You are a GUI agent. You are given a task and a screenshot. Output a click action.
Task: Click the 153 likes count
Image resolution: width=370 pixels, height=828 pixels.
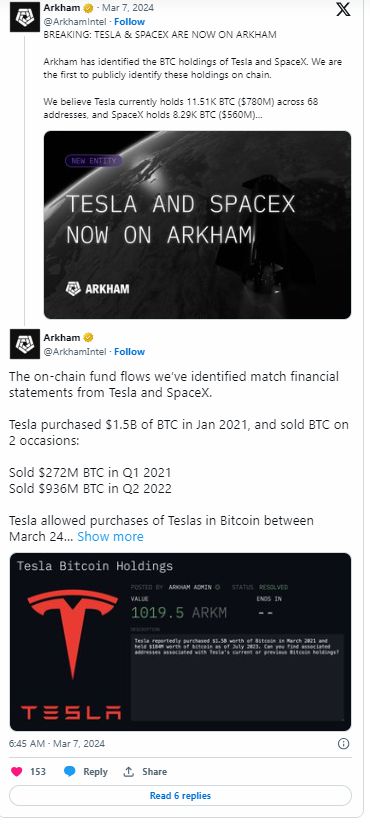click(38, 771)
